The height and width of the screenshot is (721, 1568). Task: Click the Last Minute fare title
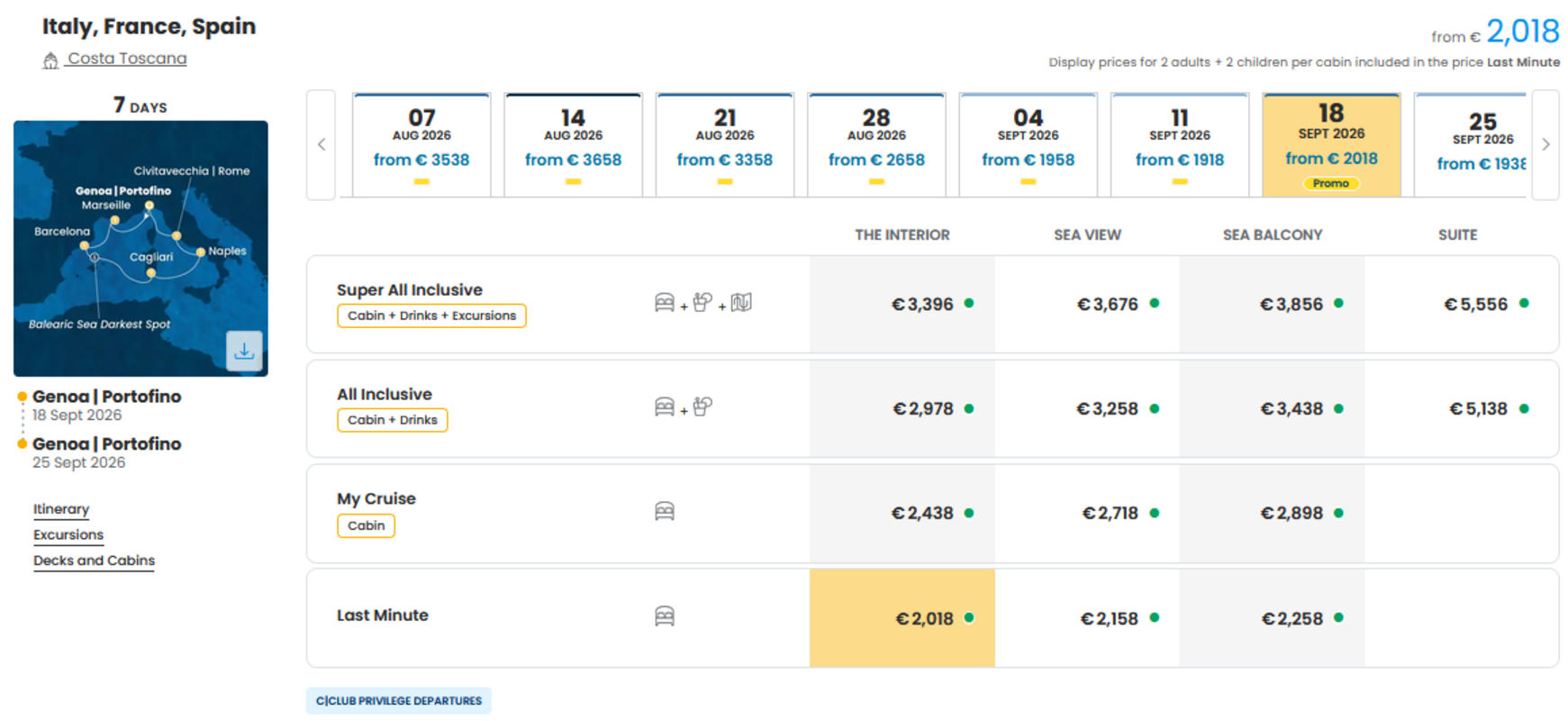[x=383, y=616]
